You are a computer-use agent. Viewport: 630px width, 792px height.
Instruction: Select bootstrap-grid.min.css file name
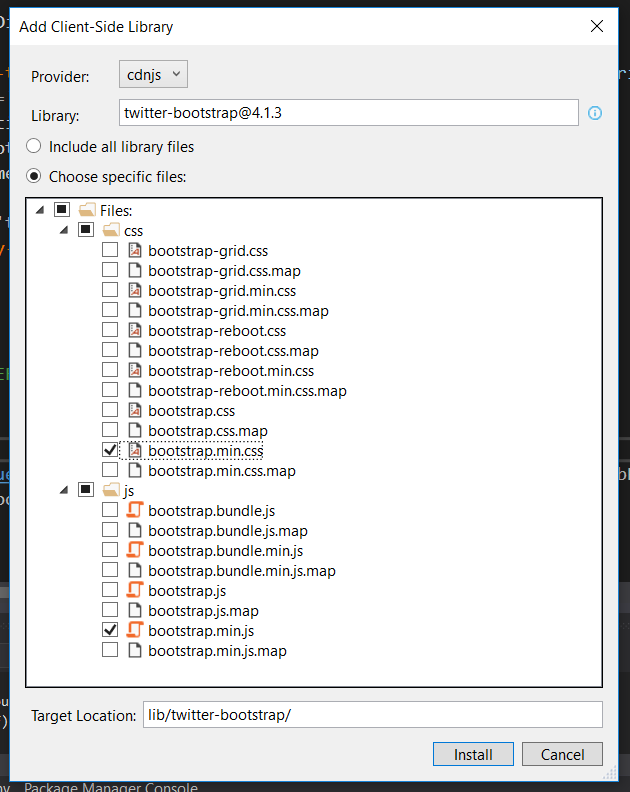(x=222, y=291)
